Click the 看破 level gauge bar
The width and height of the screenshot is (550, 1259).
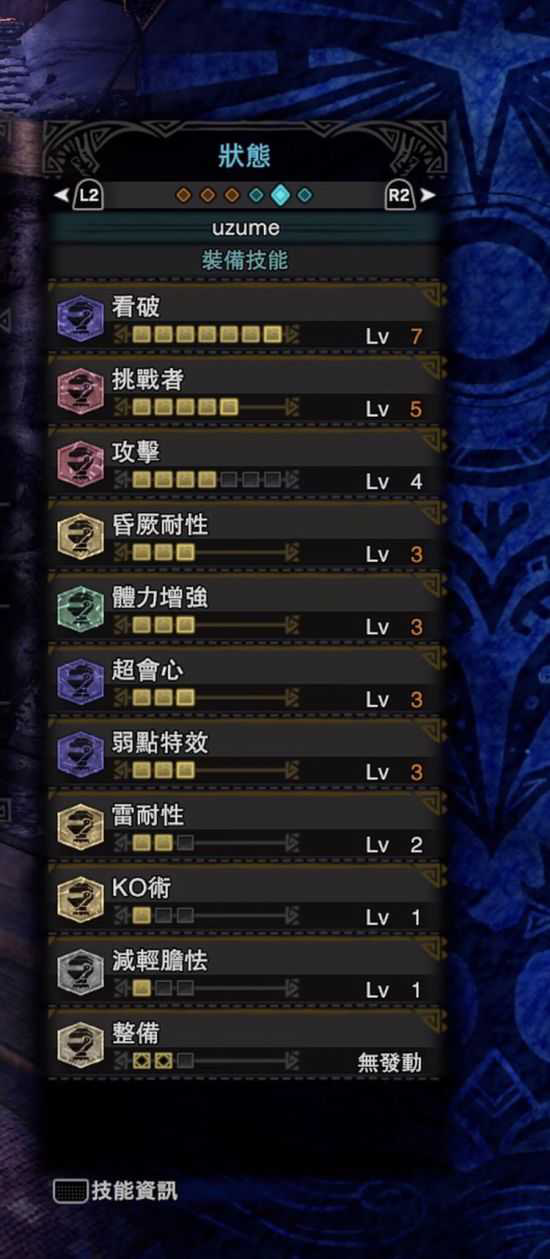coord(207,334)
